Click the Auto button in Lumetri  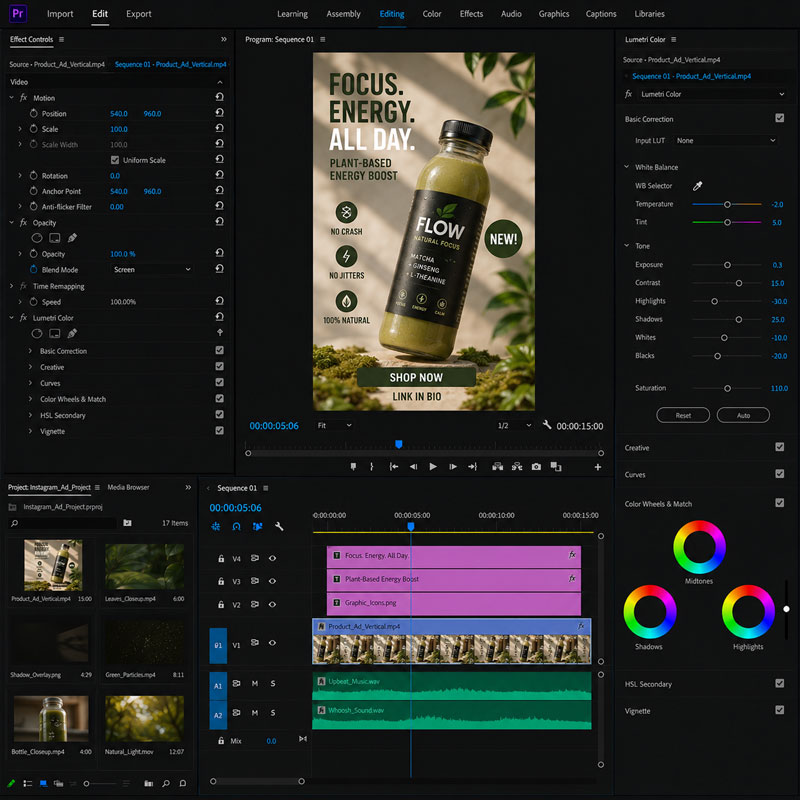point(743,415)
